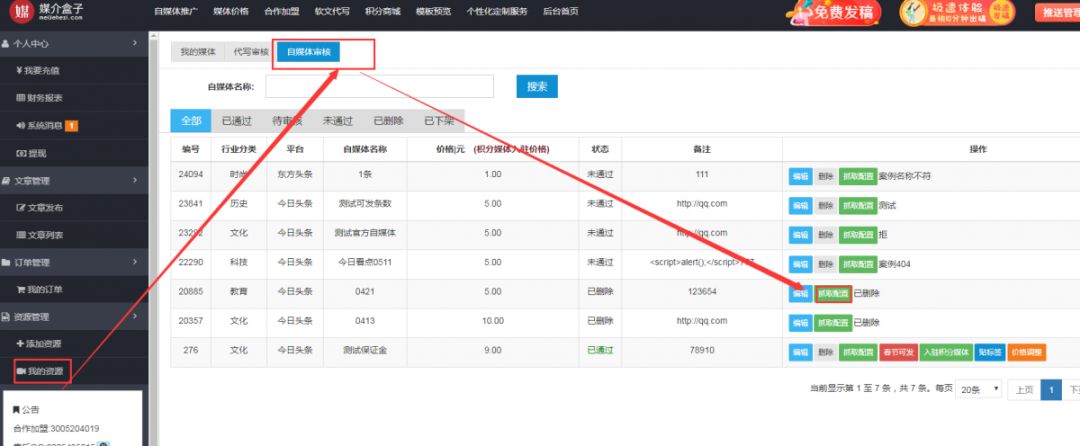Image resolution: width=1080 pixels, height=446 pixels.
Task: Click 删除 for row 24094
Action: [825, 176]
